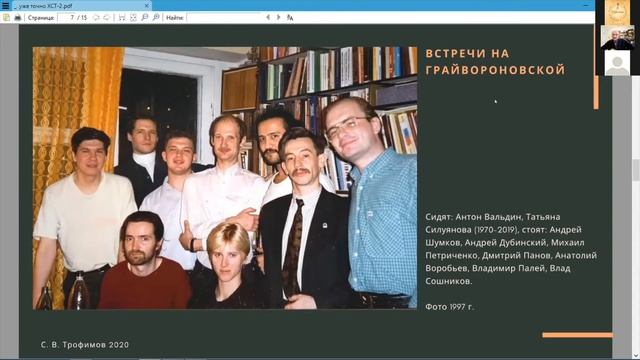
Task: Click the 'Страница:' label in toolbar
Action: [41, 18]
